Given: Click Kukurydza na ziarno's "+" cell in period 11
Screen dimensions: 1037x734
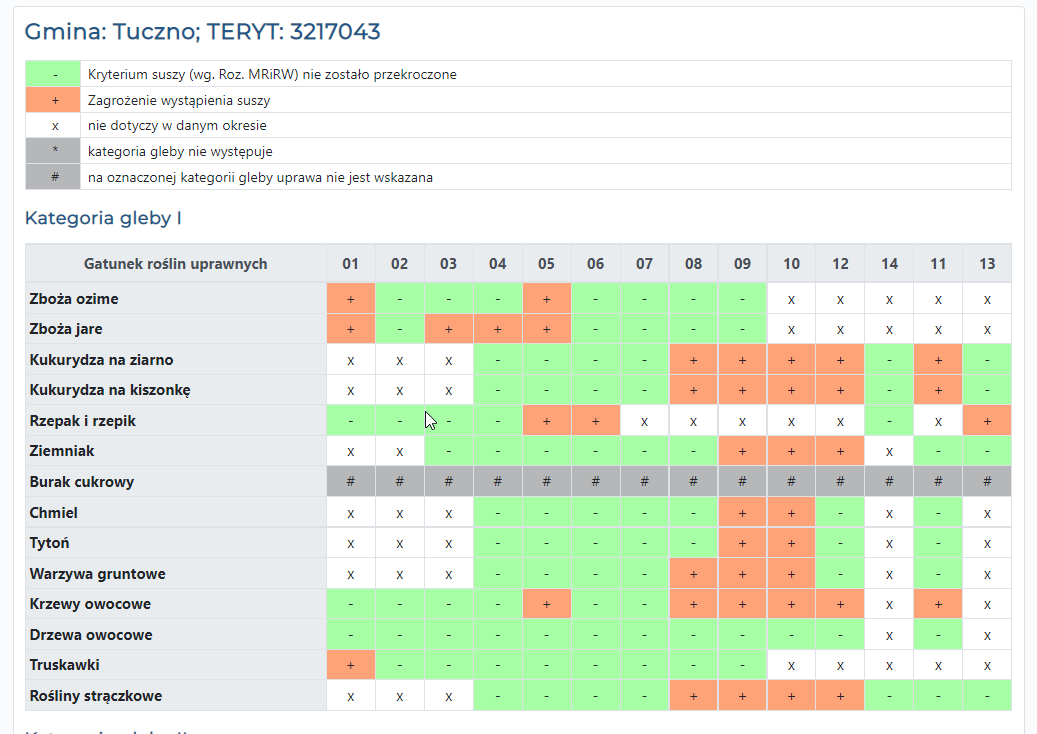Looking at the screenshot, I should 938,360.
